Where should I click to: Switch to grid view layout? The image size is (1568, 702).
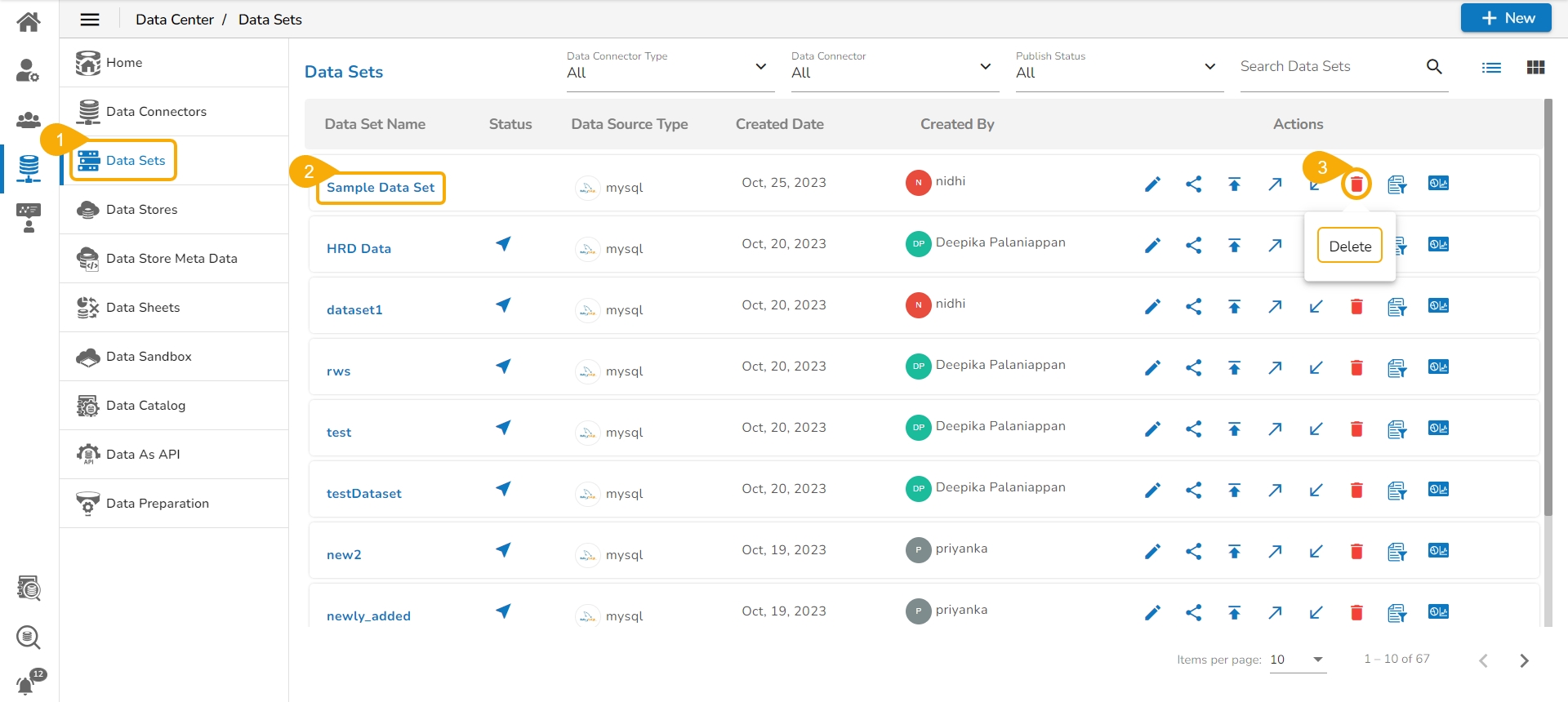click(1535, 68)
